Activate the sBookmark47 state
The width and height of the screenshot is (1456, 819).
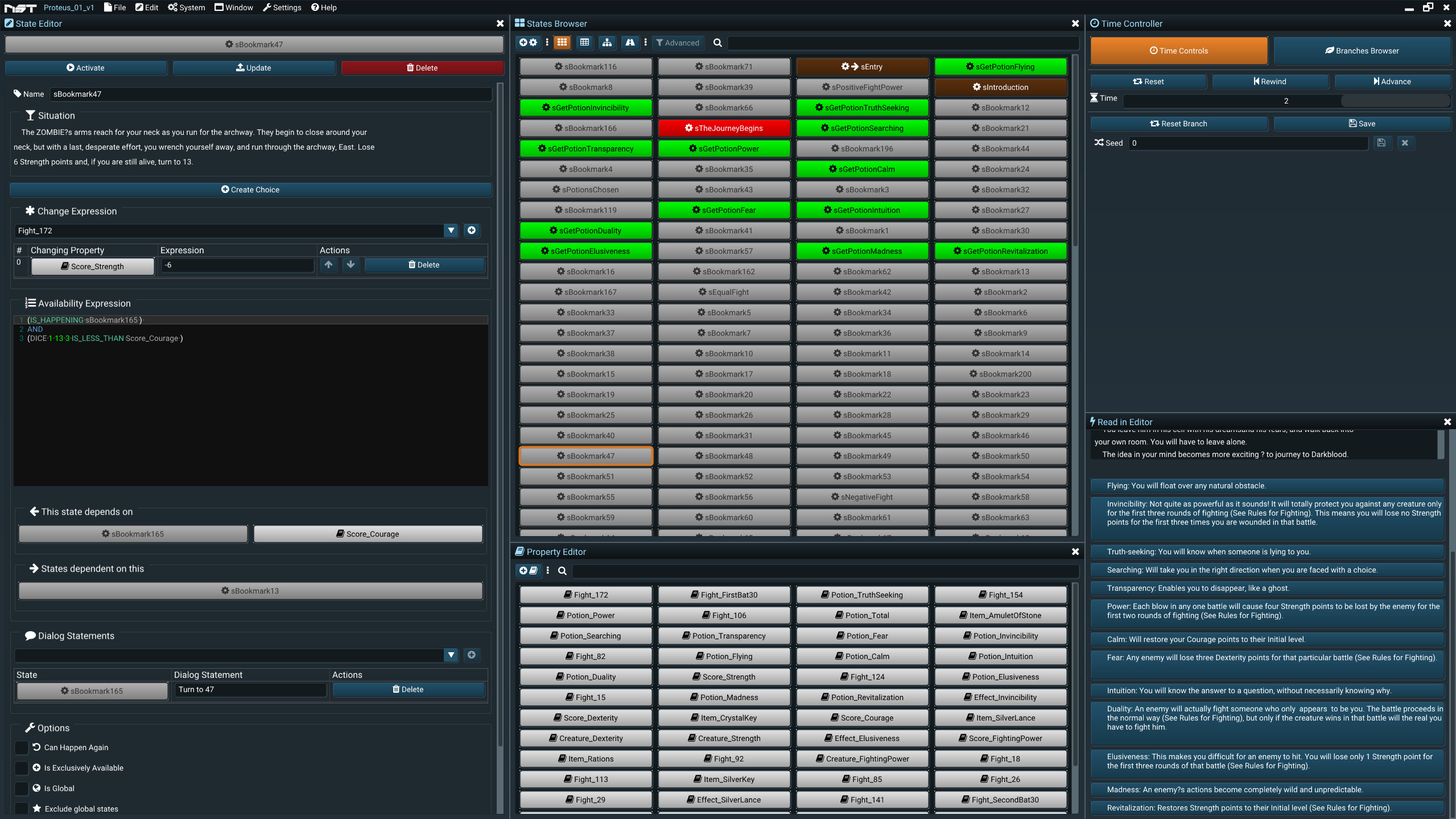click(x=86, y=67)
